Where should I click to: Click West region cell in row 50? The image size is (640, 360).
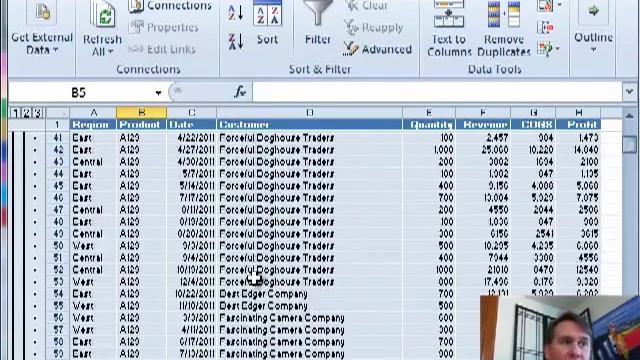[x=93, y=246]
